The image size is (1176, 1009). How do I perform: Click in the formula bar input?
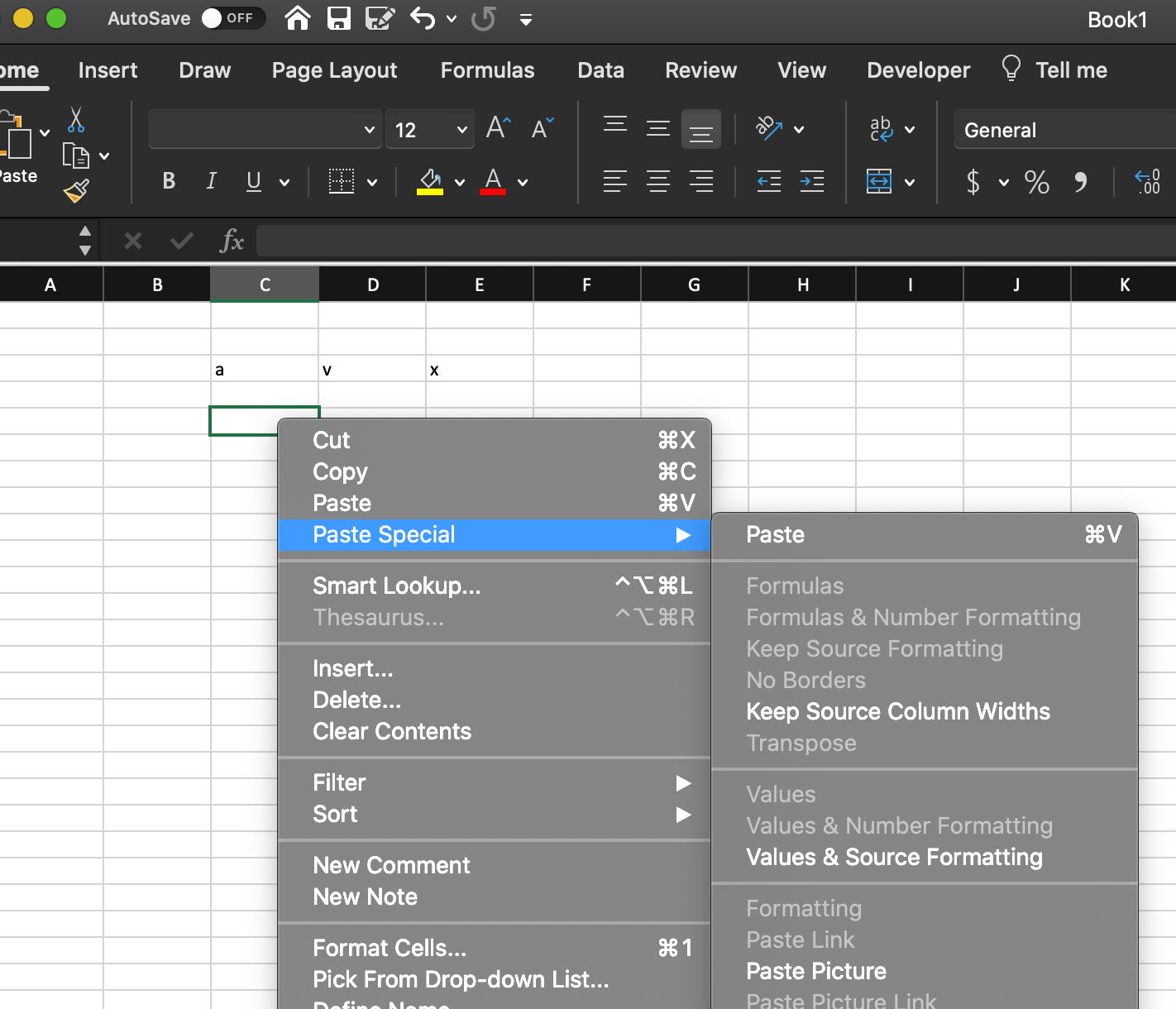[716, 241]
